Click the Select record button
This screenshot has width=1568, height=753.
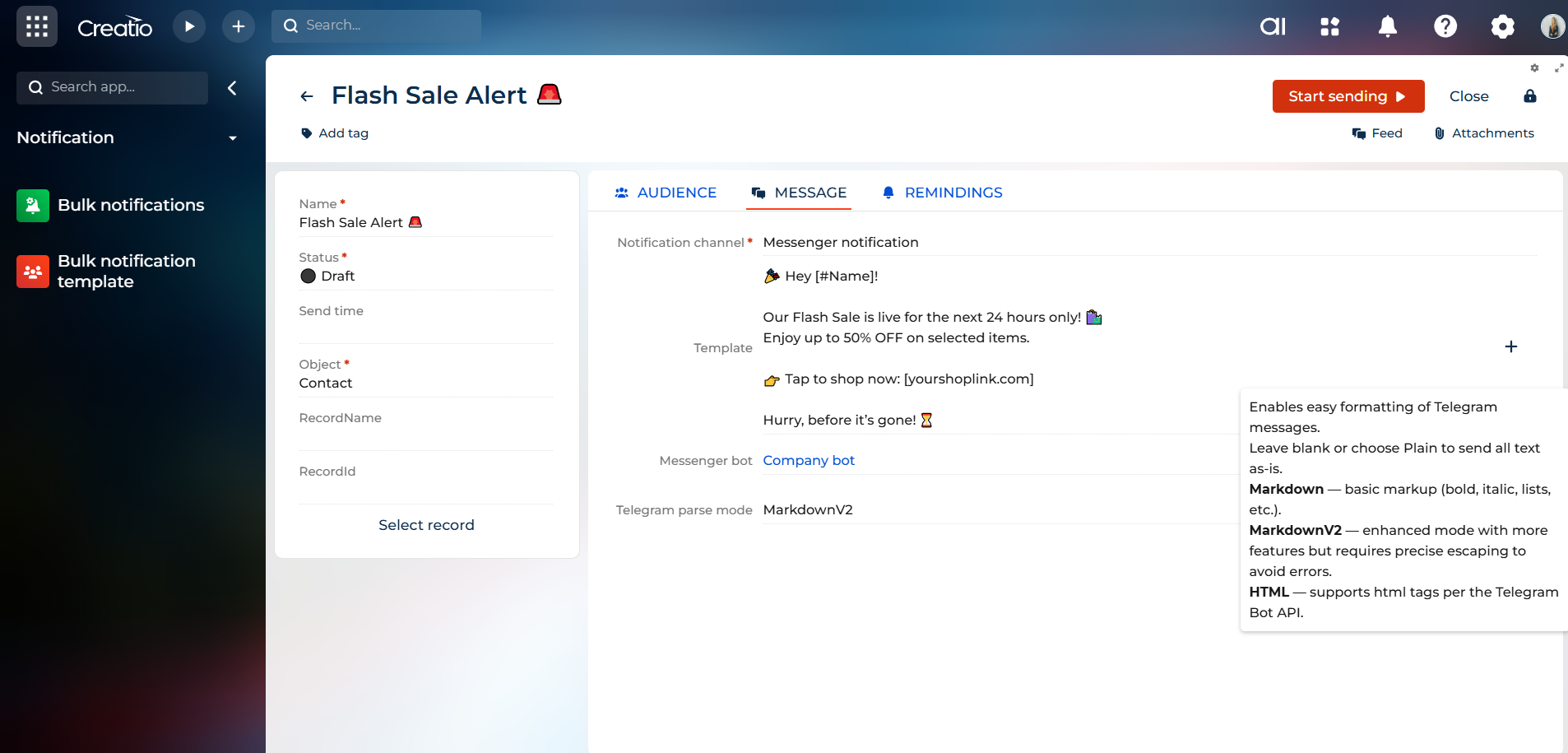click(426, 525)
